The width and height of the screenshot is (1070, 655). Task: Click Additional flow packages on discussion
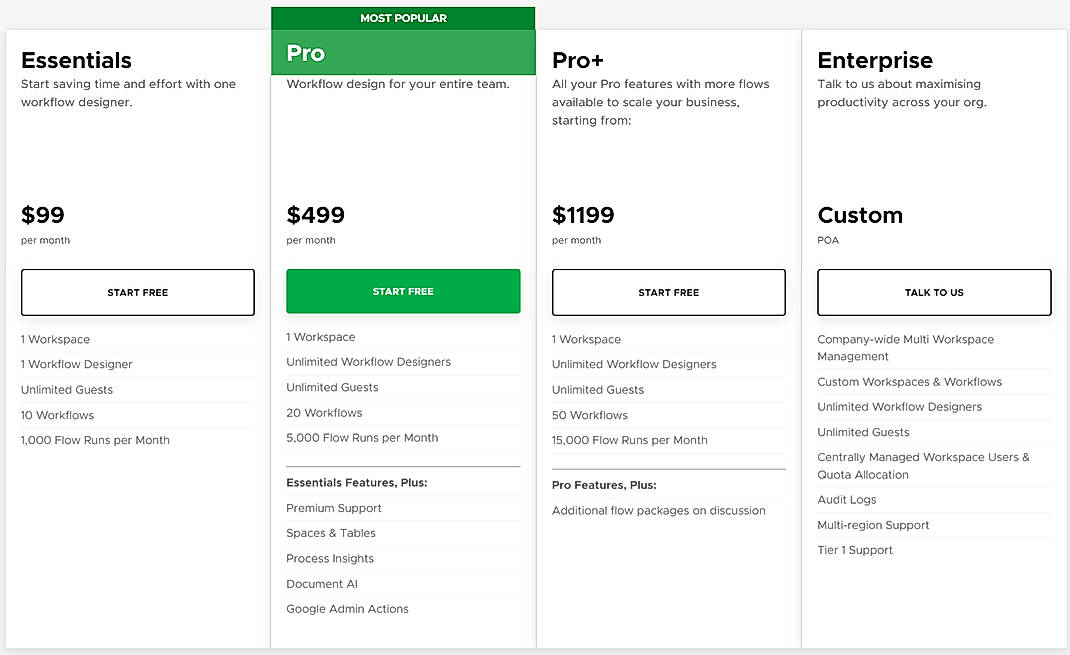659,510
